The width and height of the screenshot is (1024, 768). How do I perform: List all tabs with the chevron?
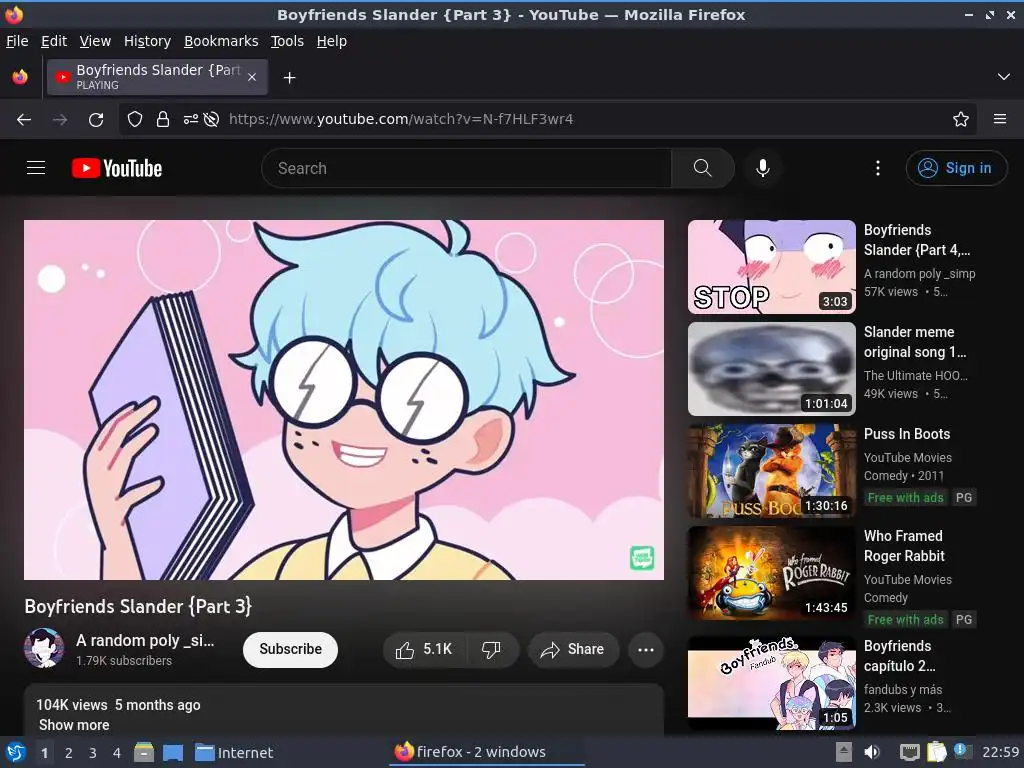pos(1003,77)
